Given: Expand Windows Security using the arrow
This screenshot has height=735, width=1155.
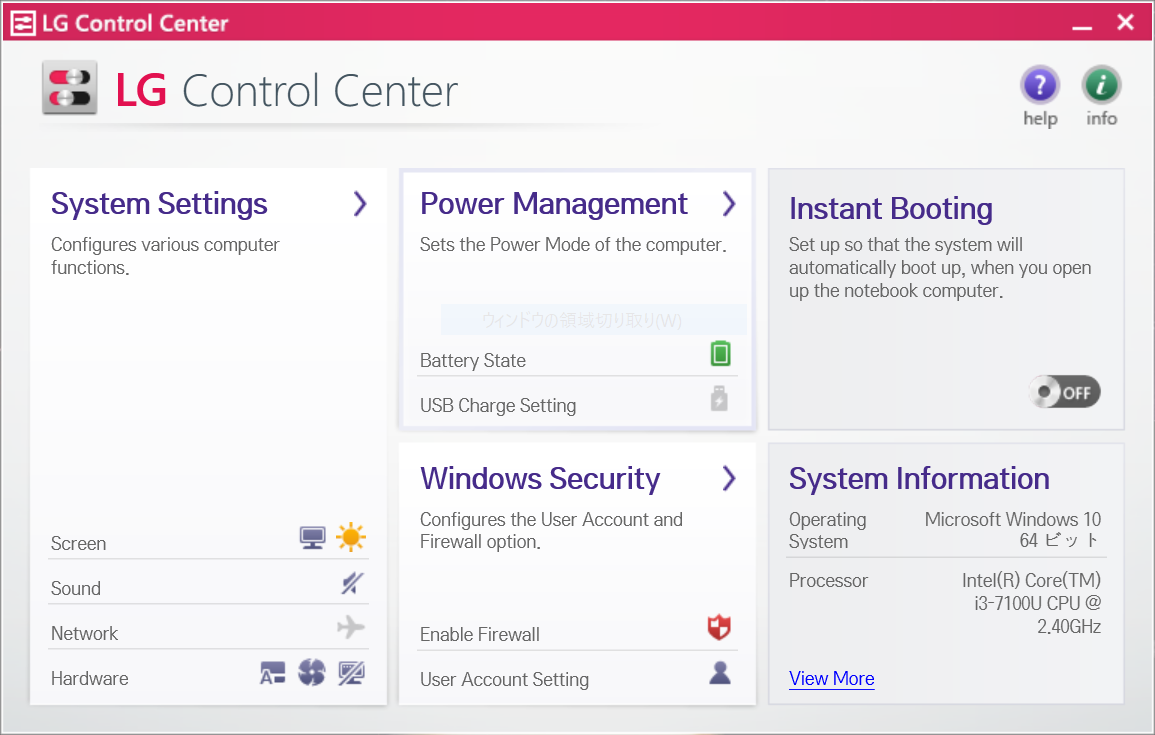Looking at the screenshot, I should point(731,478).
